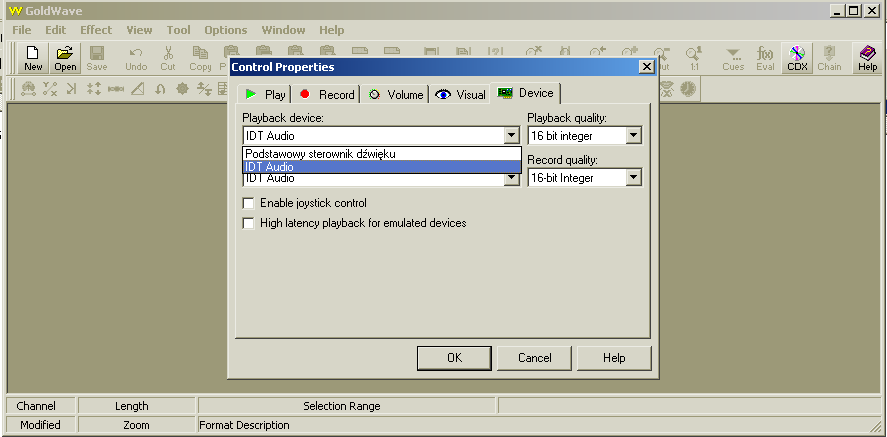887x437 pixels.
Task: Click the Cues toolbar icon
Action: click(x=733, y=59)
